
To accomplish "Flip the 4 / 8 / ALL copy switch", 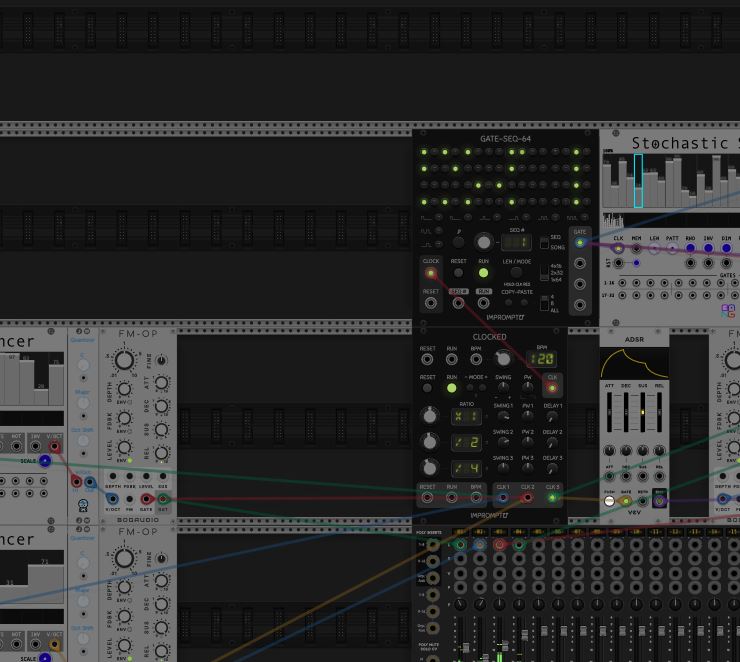I will click(544, 303).
